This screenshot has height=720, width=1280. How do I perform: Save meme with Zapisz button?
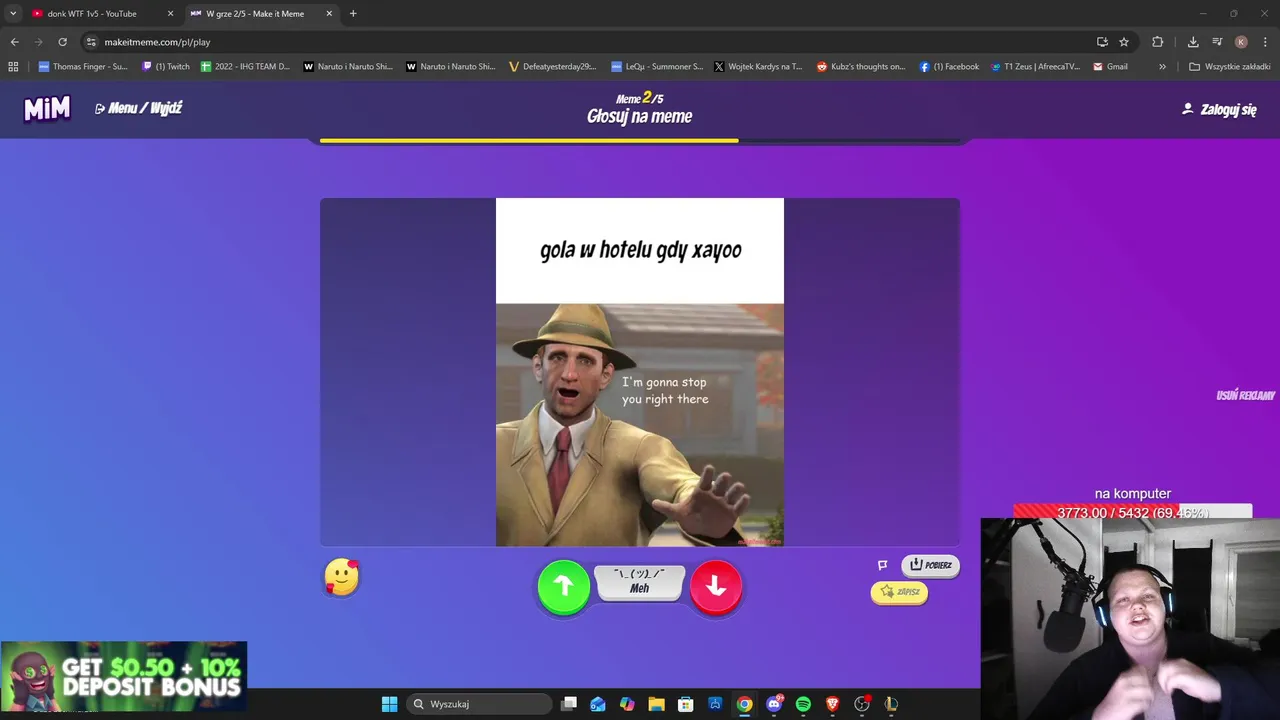tap(899, 592)
